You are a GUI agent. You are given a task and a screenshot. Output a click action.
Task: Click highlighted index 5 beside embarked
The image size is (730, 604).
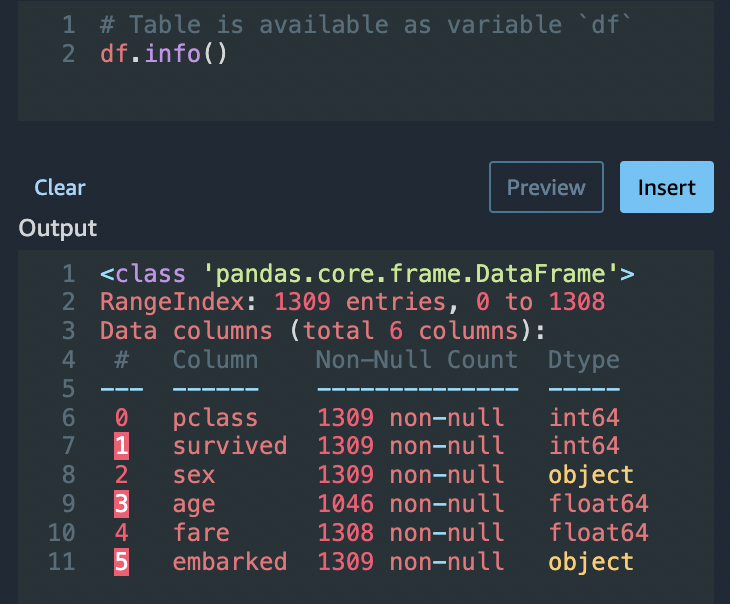pos(121,562)
